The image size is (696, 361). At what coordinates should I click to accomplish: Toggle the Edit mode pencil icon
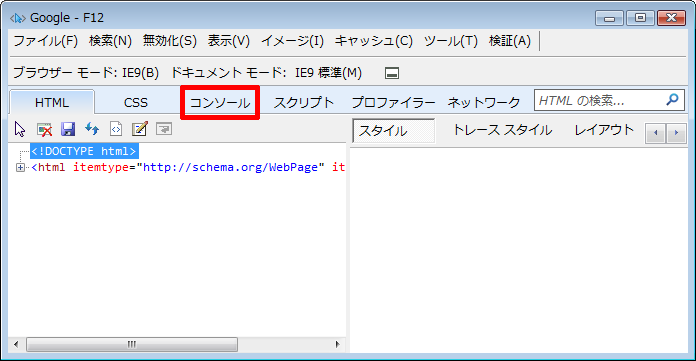(x=140, y=129)
